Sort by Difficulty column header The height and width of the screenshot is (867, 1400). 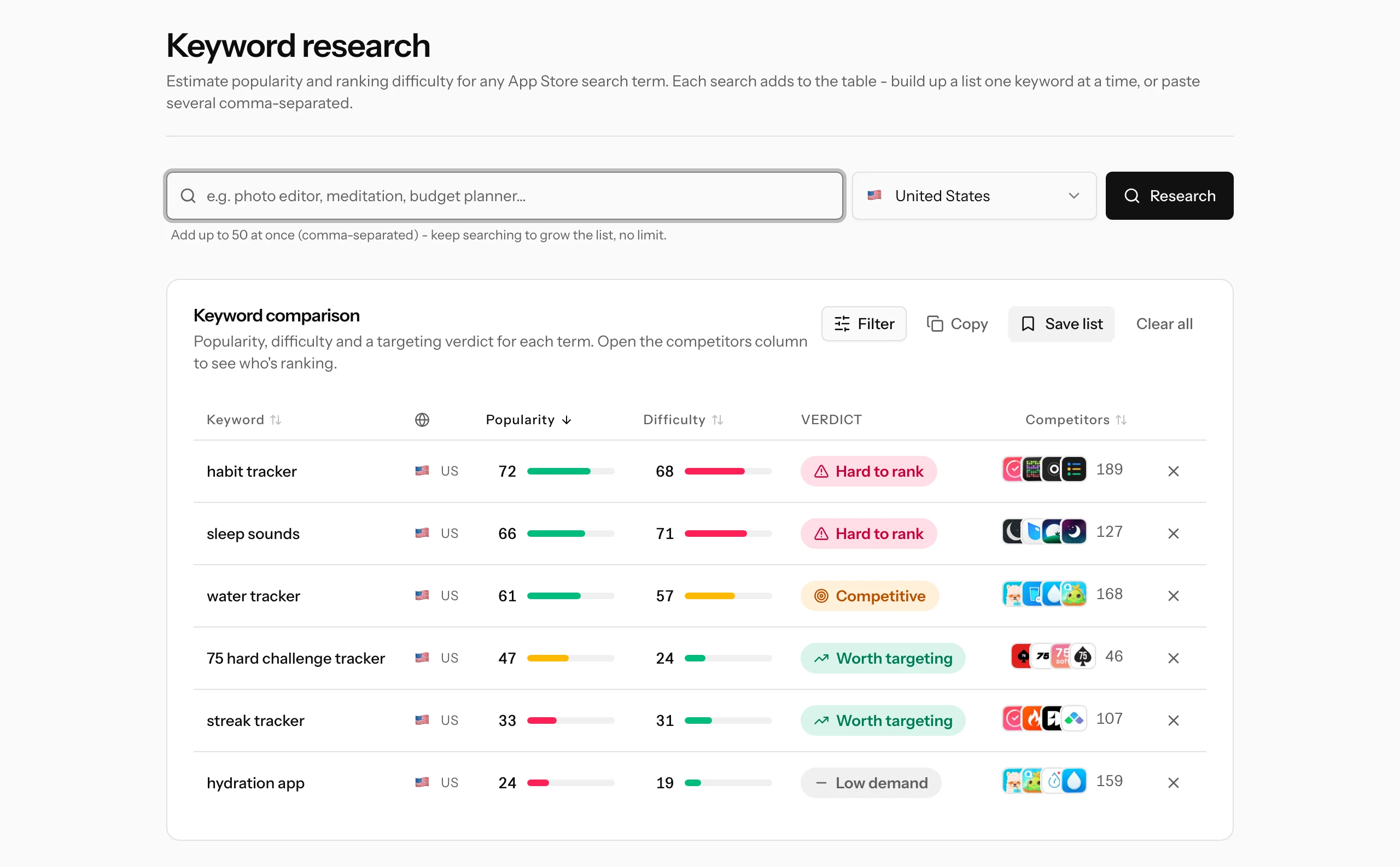tap(682, 420)
